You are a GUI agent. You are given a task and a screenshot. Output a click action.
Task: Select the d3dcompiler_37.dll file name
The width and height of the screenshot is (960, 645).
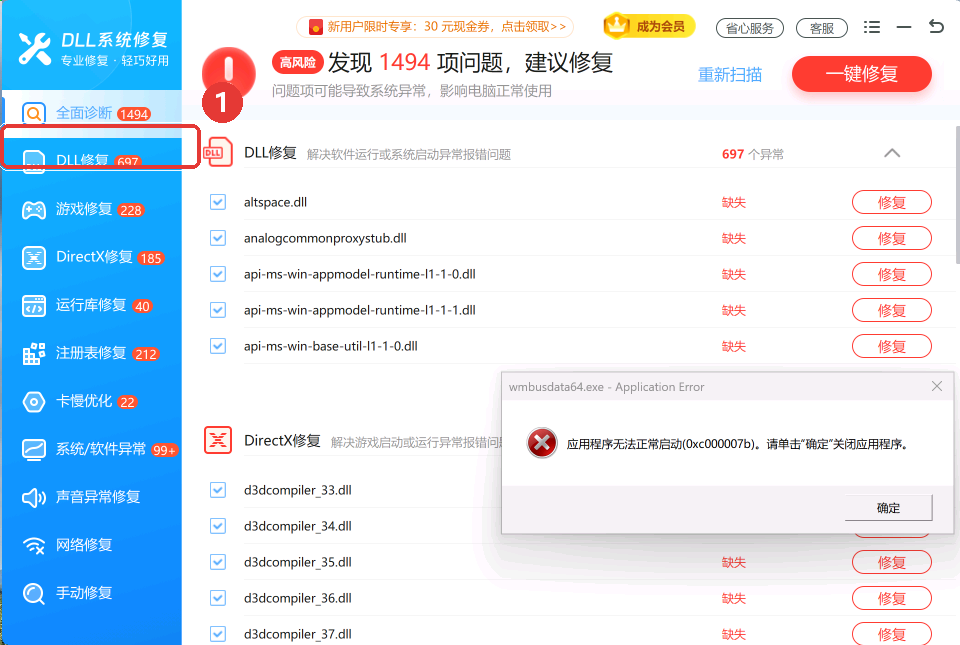click(x=298, y=634)
